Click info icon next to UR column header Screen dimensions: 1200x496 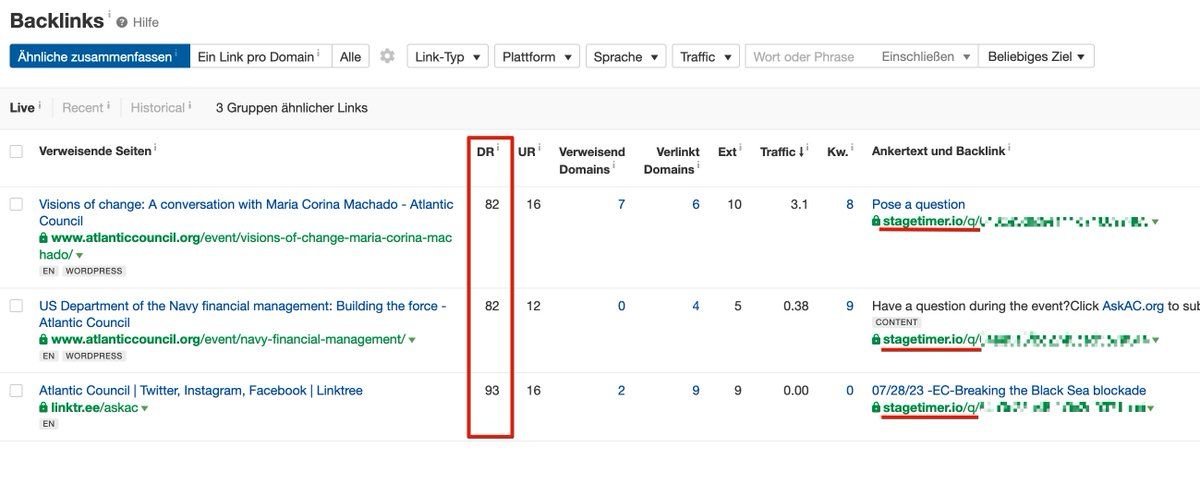pos(540,148)
